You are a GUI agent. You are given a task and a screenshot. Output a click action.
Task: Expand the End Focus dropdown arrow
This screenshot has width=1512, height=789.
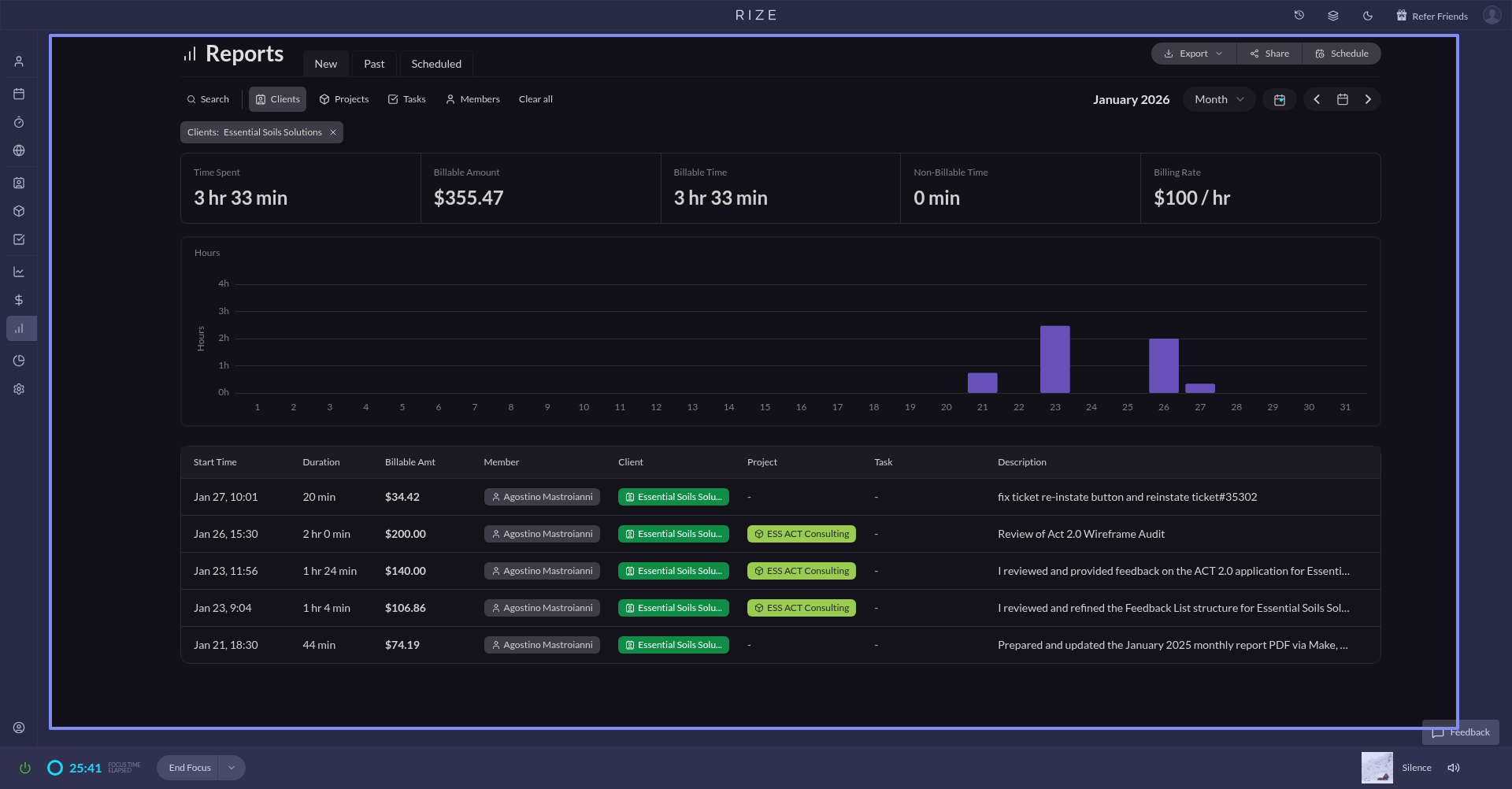point(232,768)
